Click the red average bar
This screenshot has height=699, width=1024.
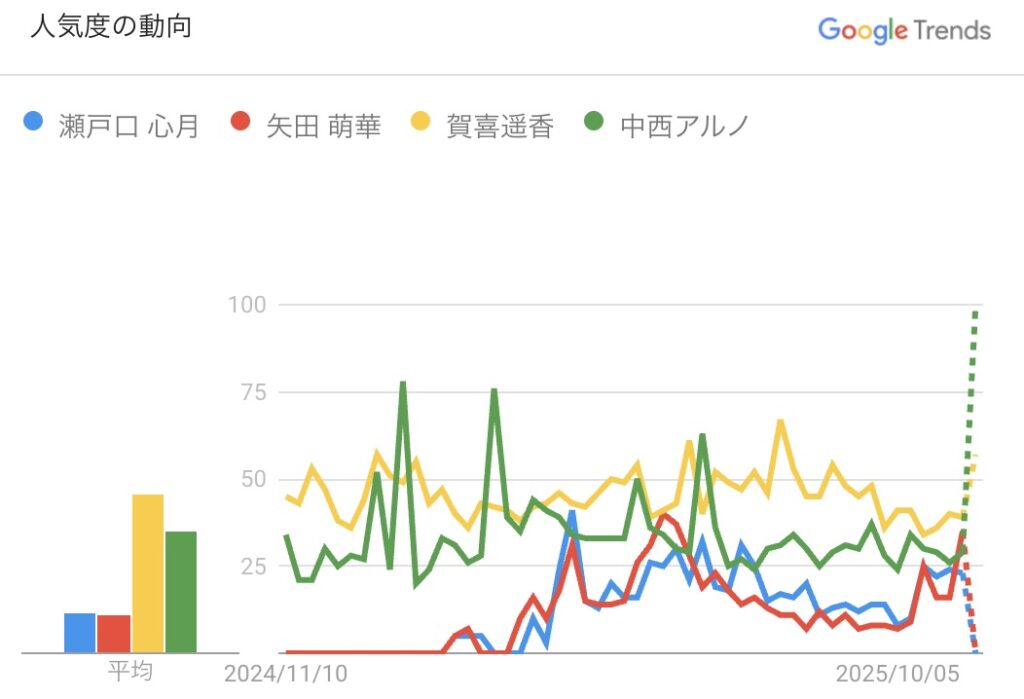pos(114,633)
